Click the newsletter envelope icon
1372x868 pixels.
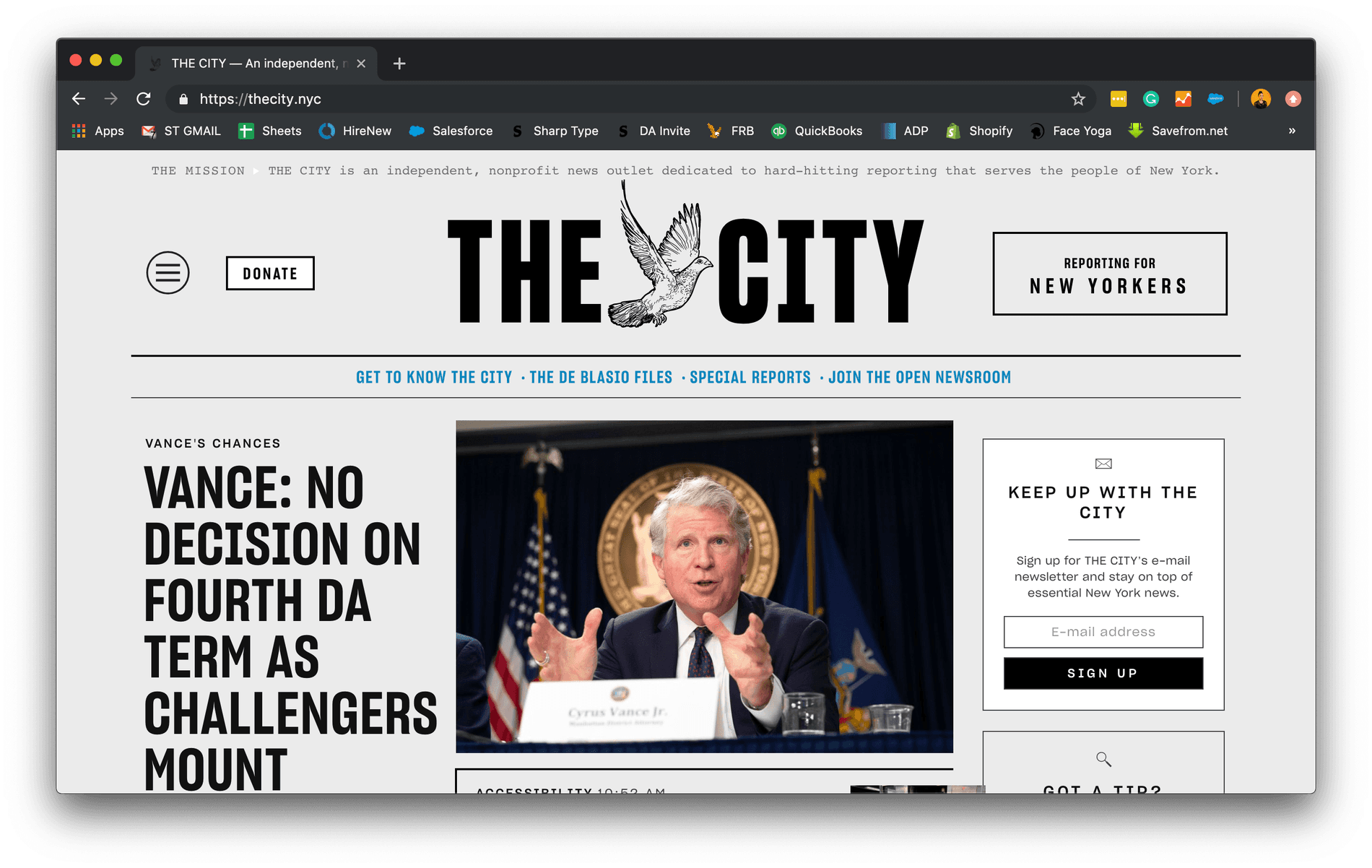point(1103,464)
